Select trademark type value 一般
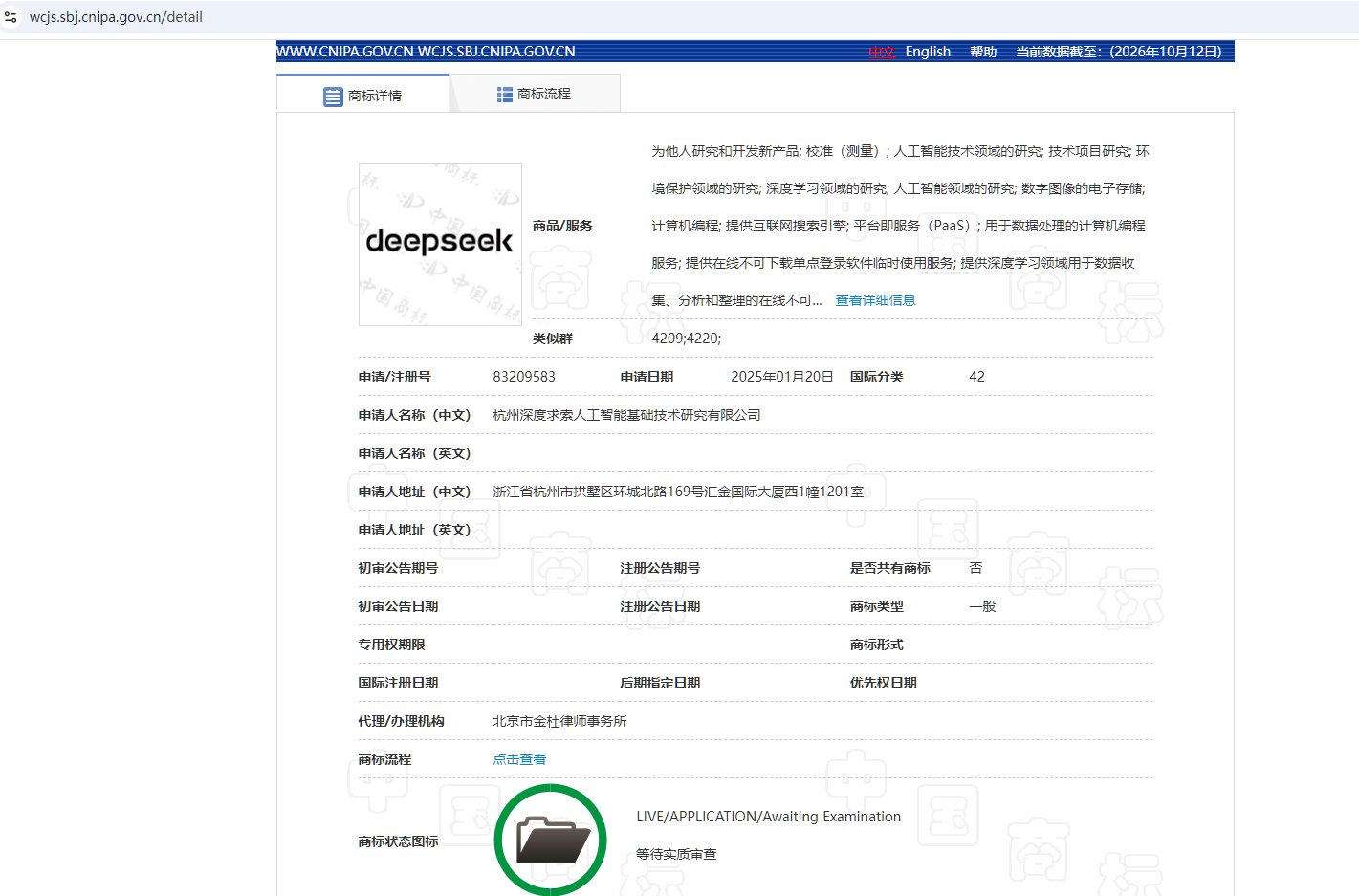Screen dimensions: 1359x896 click(x=982, y=606)
